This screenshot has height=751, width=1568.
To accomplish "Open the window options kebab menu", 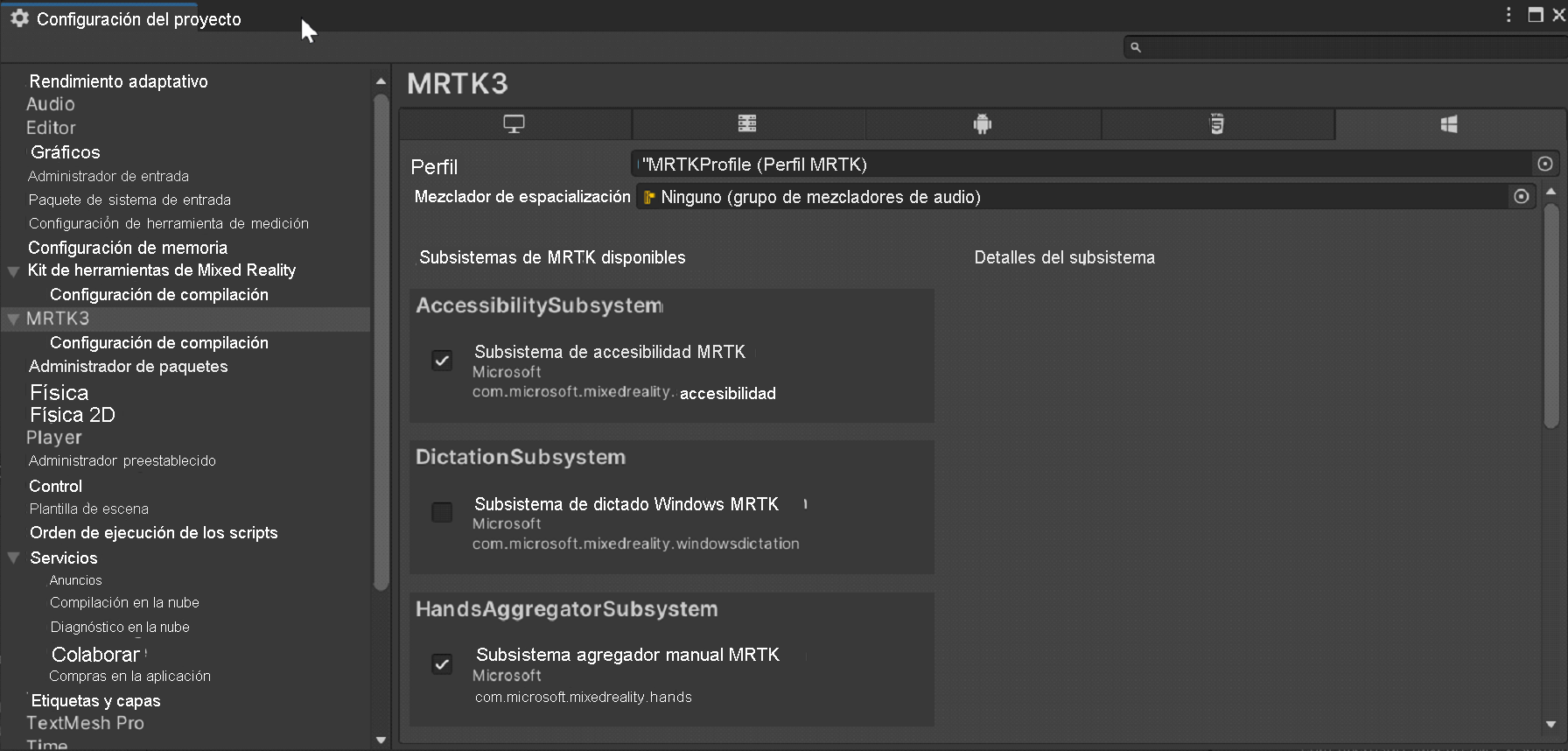I will pyautogui.click(x=1508, y=15).
